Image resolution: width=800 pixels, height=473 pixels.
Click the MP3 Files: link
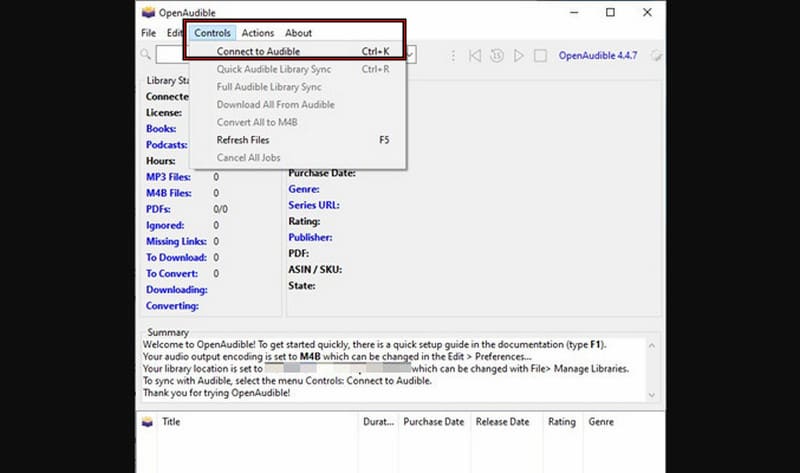[168, 177]
